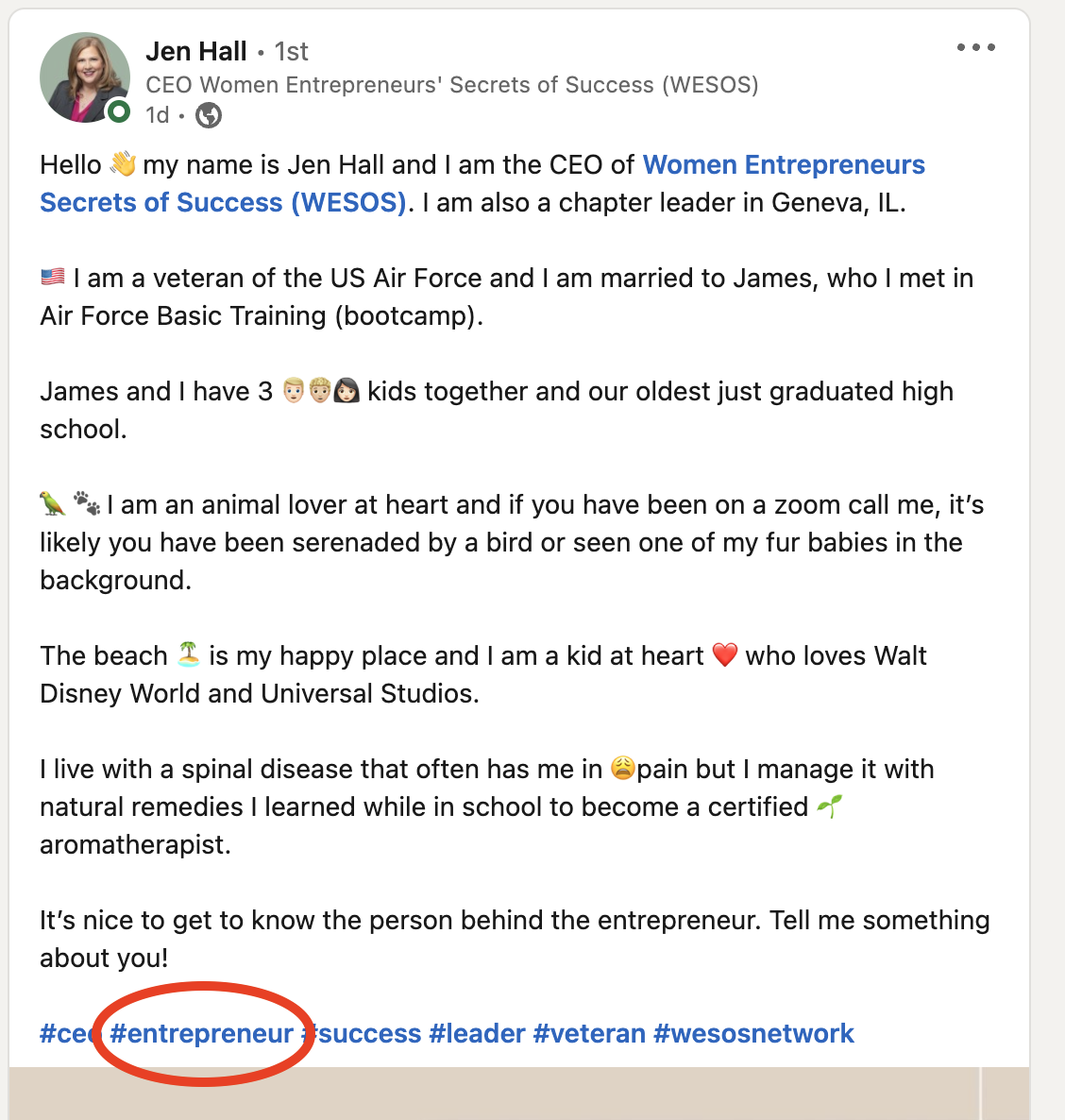Click the #entrepreneur hashtag
Image resolution: width=1065 pixels, height=1120 pixels.
click(201, 1033)
